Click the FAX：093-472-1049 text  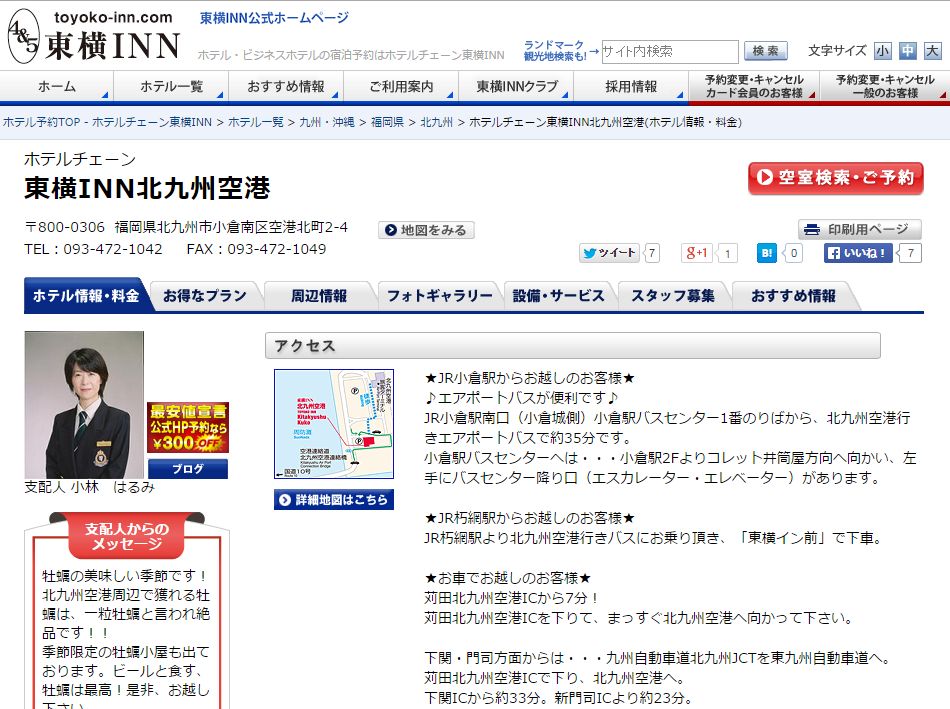256,249
